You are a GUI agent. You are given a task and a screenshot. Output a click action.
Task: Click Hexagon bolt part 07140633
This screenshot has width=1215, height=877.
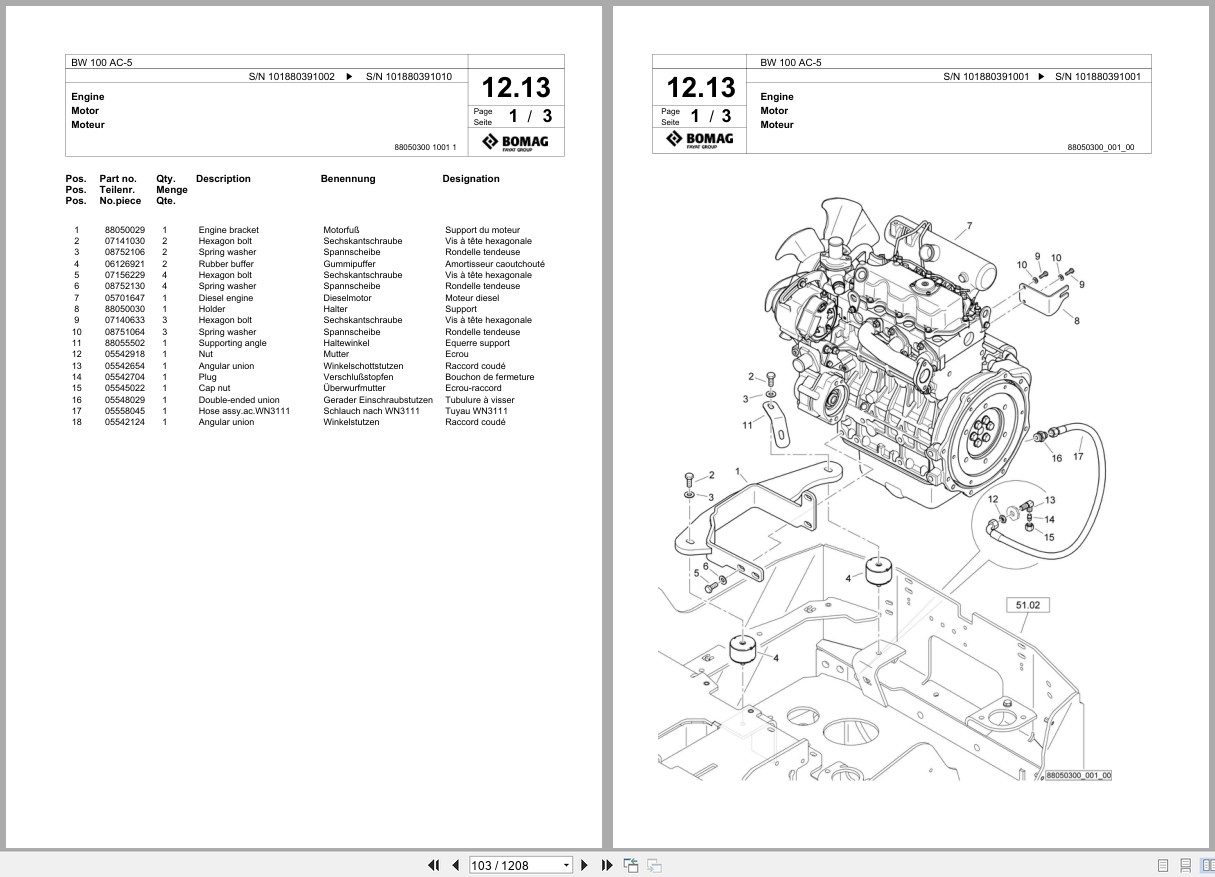[125, 320]
